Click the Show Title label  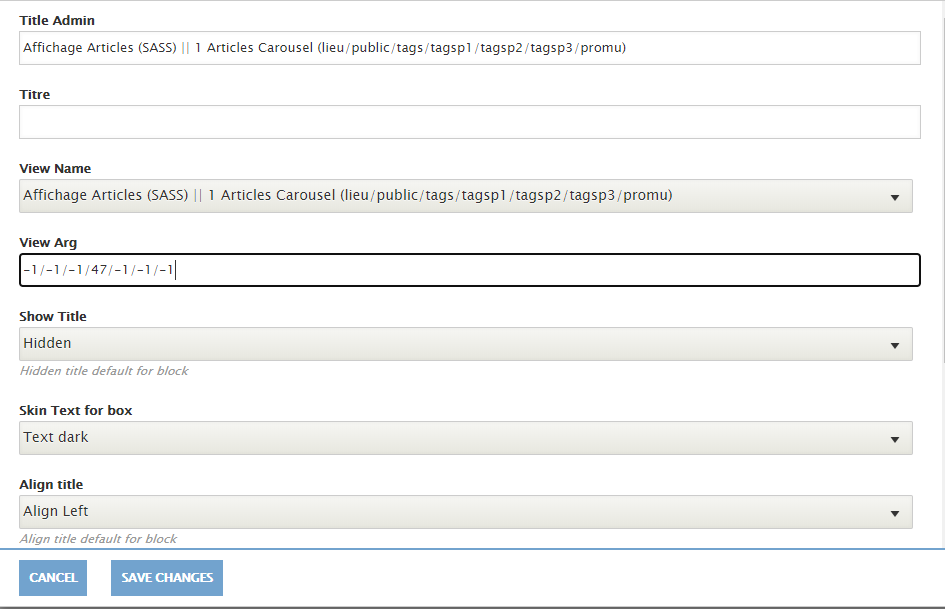[x=53, y=317]
